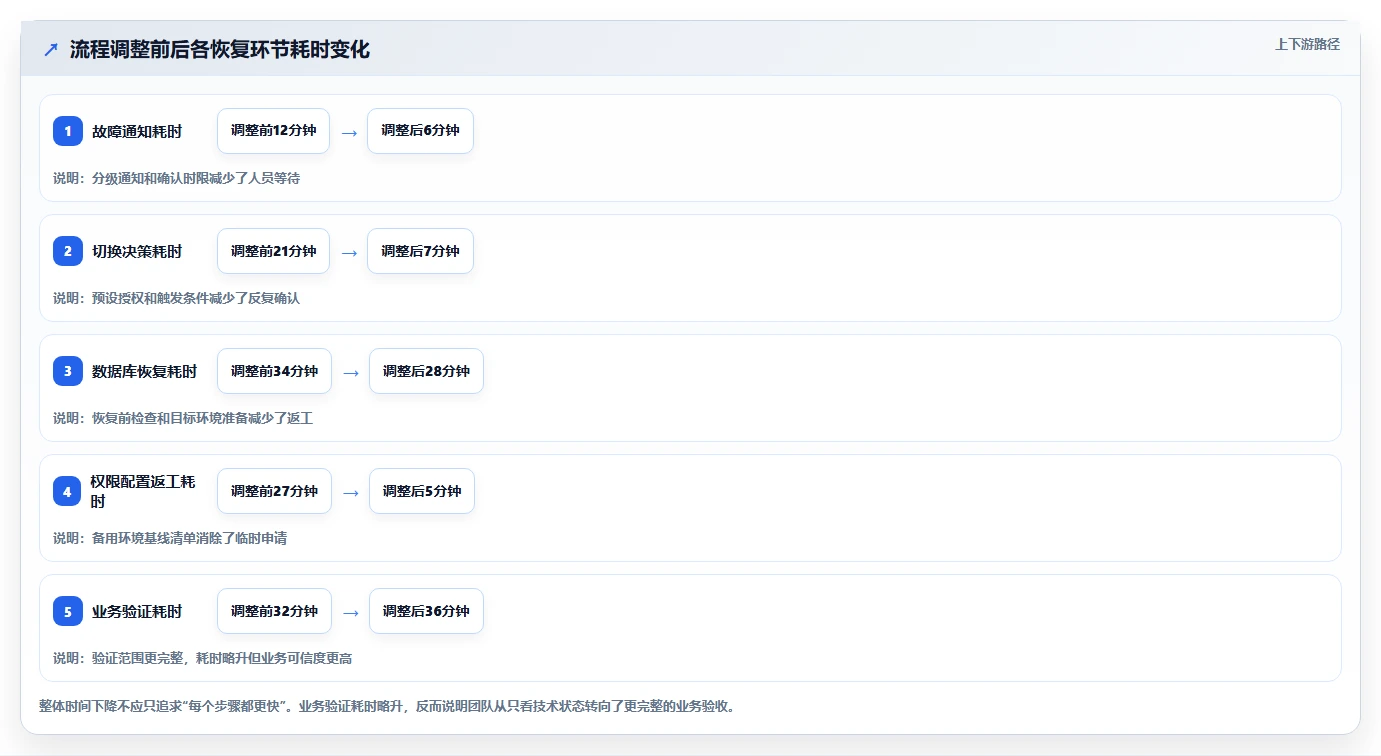Select the 调整前27分钟 chip
The width and height of the screenshot is (1381, 756).
274,491
